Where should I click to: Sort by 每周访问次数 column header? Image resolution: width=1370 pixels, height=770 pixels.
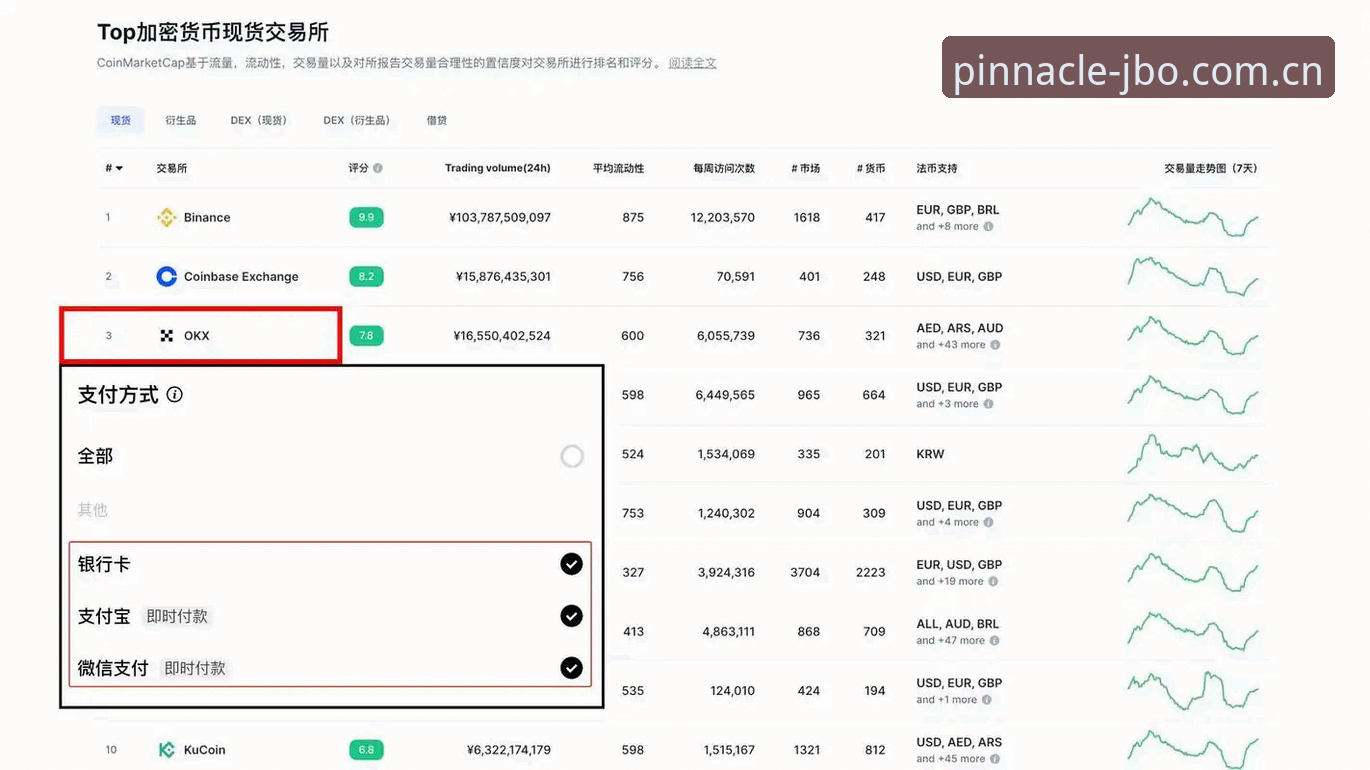724,168
